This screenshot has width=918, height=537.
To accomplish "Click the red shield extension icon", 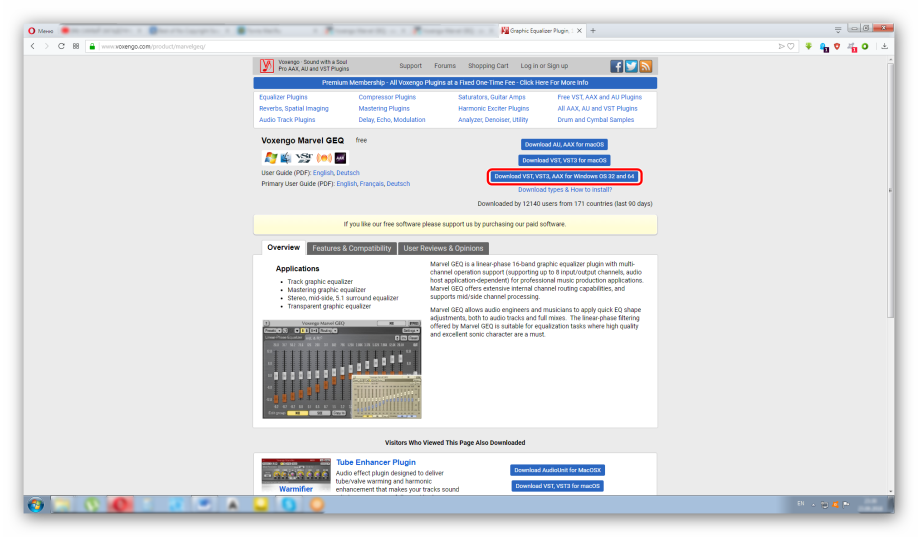I will click(x=837, y=46).
